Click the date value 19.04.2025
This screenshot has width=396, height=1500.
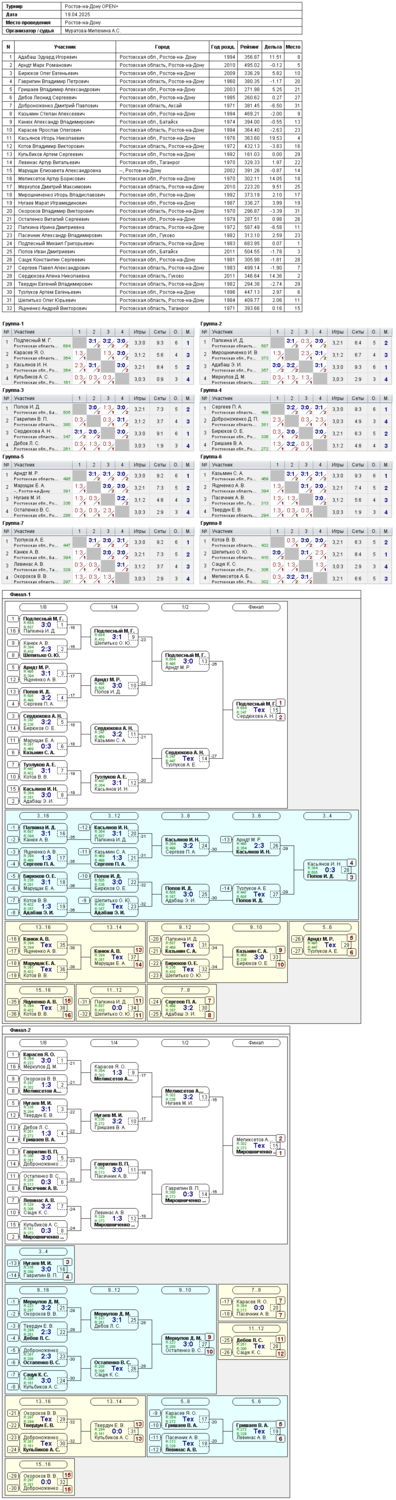tap(78, 13)
